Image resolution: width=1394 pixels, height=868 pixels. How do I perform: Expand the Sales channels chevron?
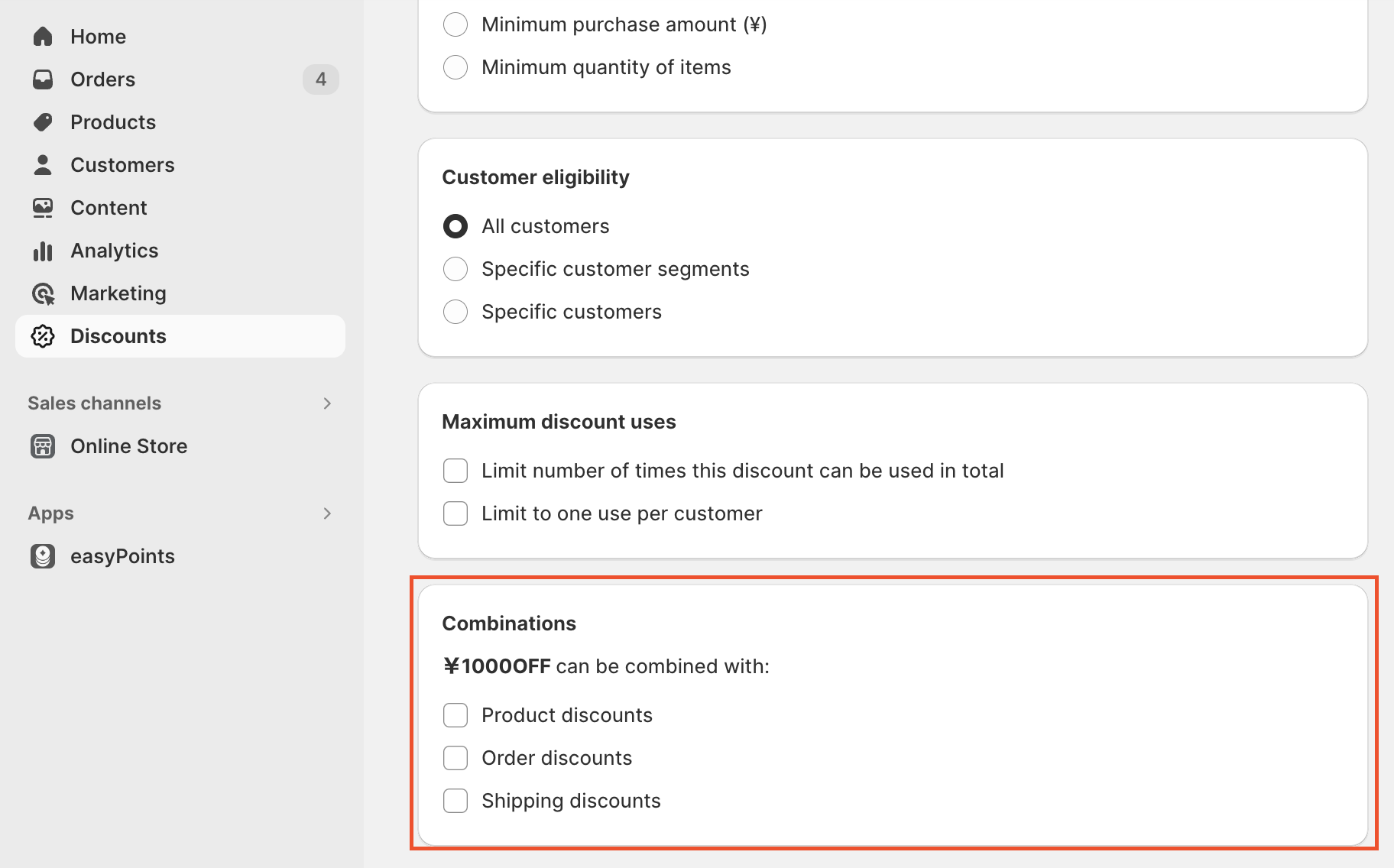tap(327, 403)
